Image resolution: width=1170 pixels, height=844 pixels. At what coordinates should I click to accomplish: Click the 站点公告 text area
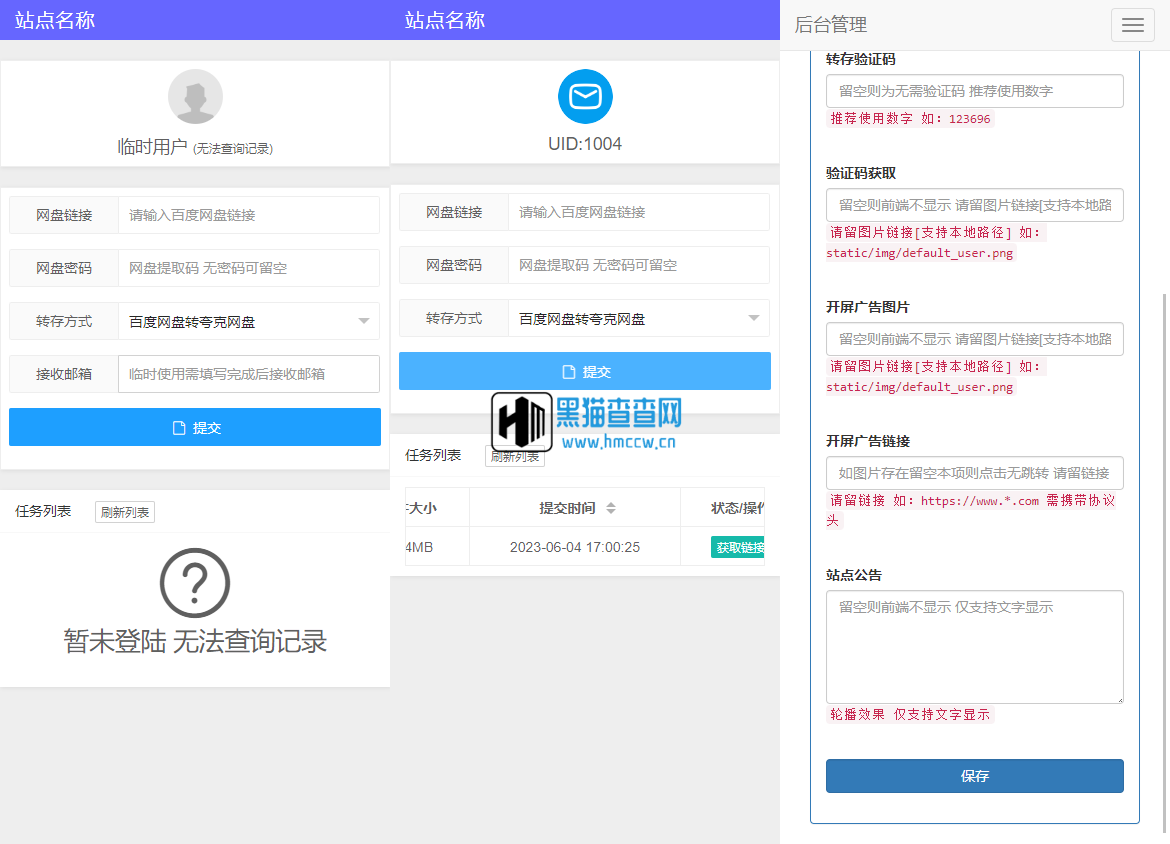(x=974, y=646)
